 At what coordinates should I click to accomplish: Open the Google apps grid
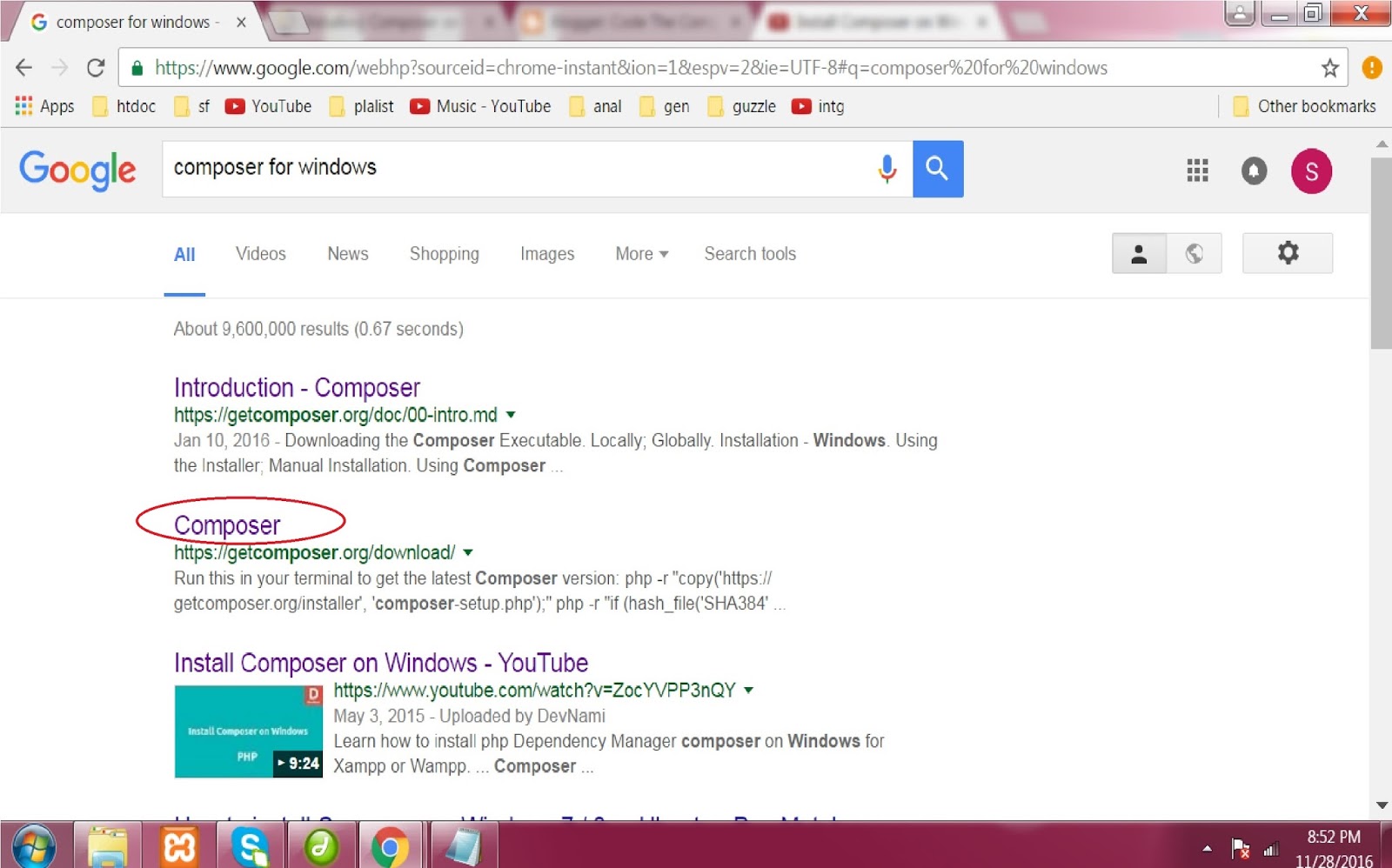coord(1197,170)
